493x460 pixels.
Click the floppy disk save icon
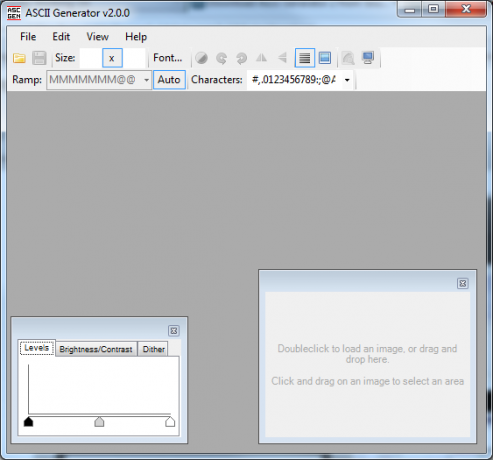pos(39,58)
